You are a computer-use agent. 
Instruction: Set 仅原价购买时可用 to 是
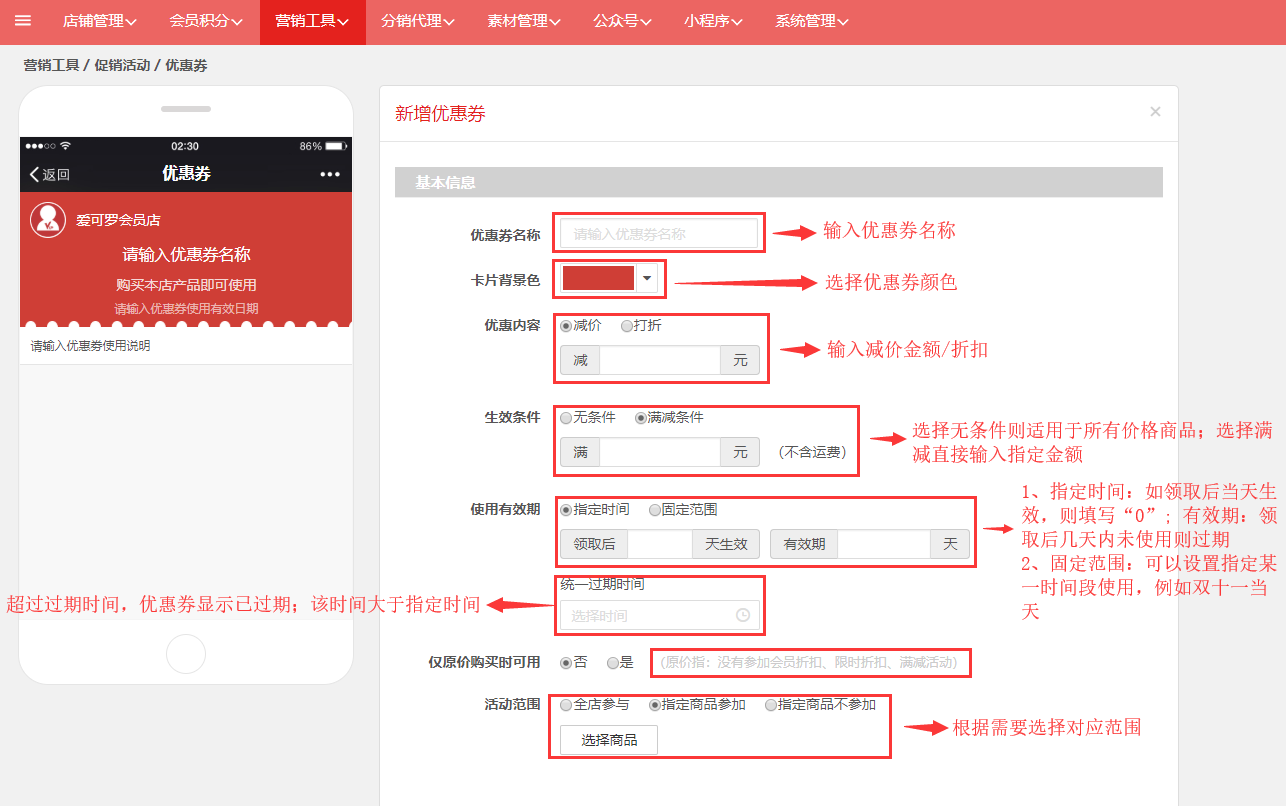[613, 662]
